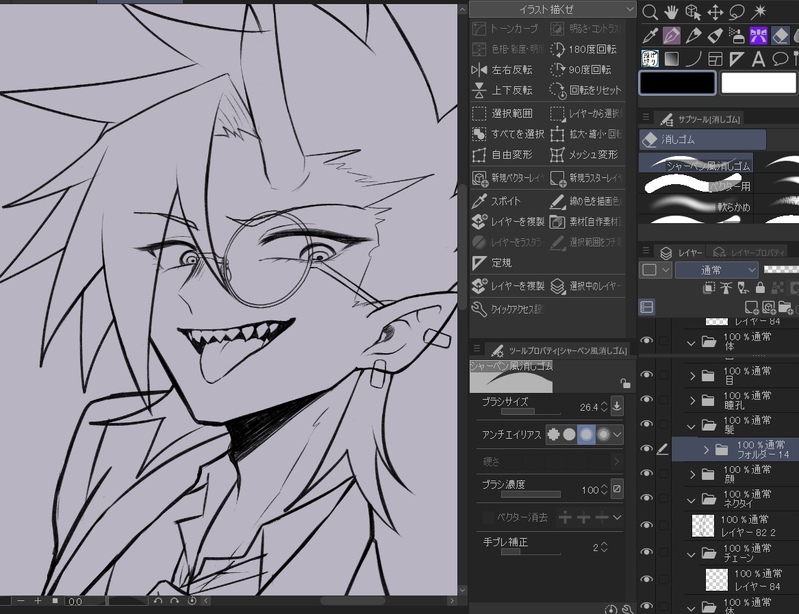
Task: Select the ベクター用 eraser sub tool
Action: pos(697,184)
